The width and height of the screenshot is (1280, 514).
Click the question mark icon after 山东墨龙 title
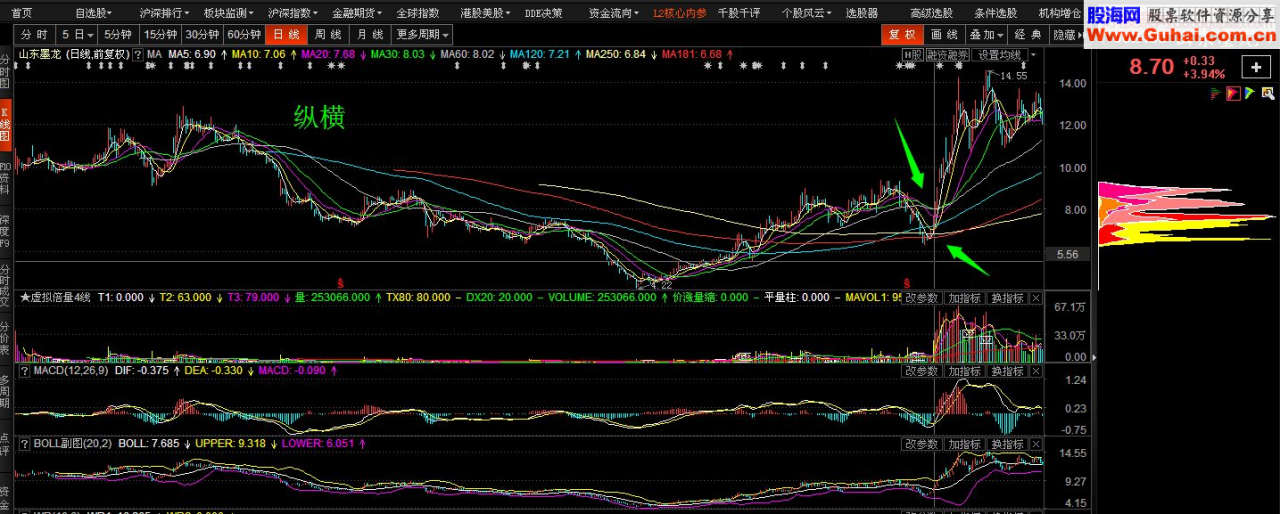[x=139, y=54]
